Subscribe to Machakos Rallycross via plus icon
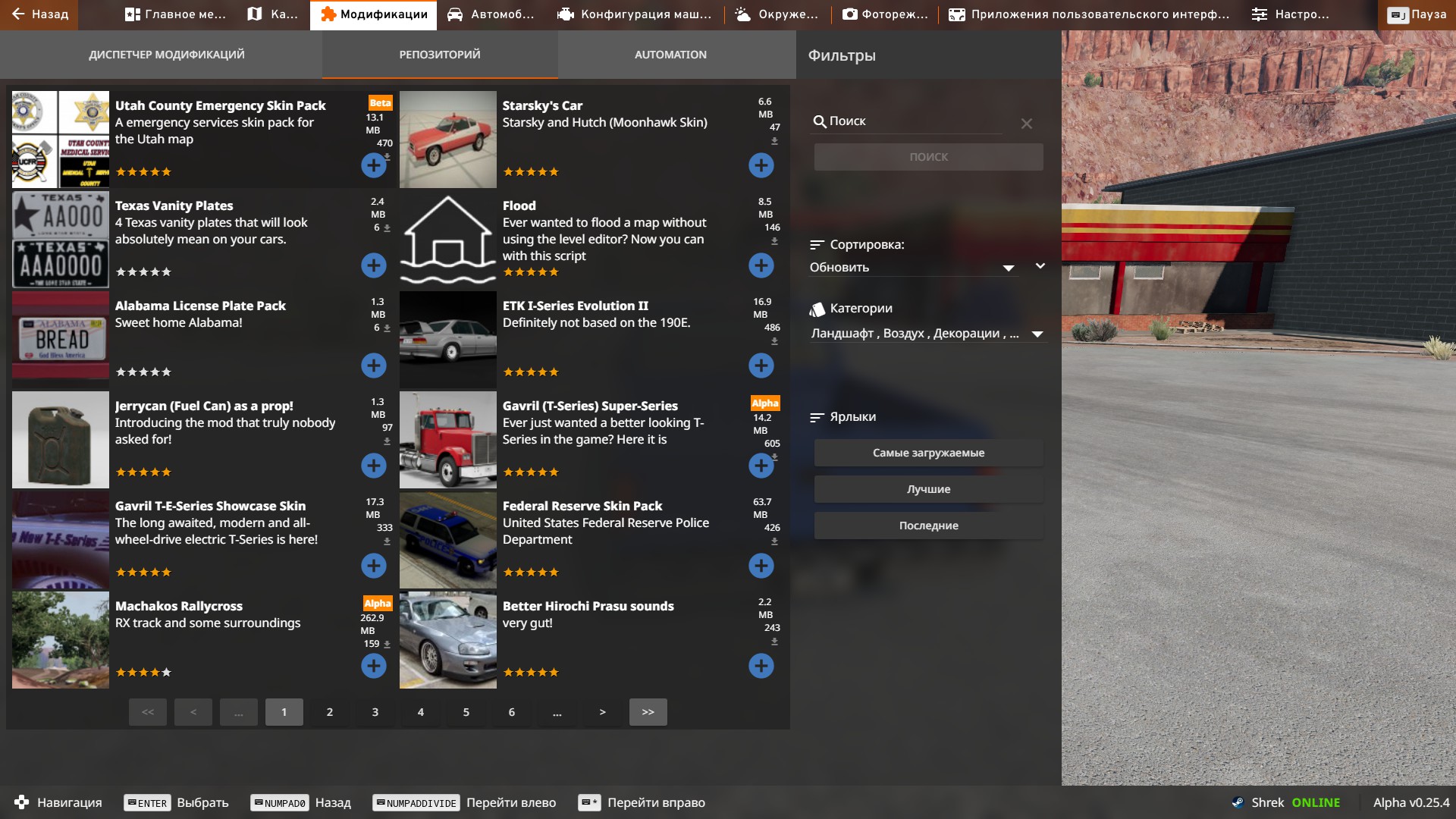 point(373,666)
